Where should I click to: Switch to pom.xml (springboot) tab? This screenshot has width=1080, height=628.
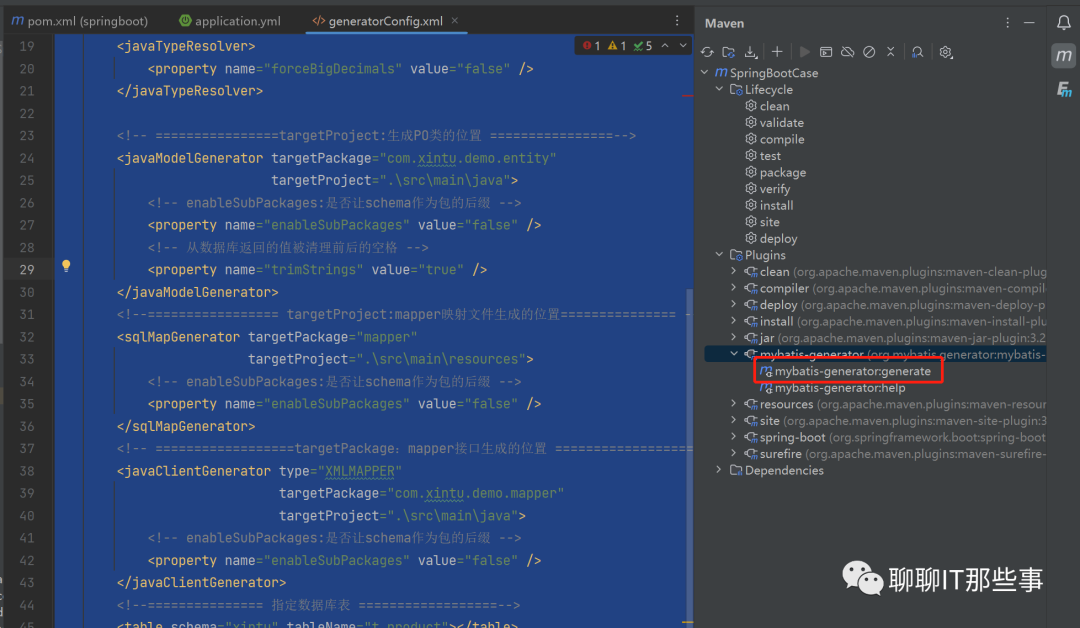pos(80,21)
